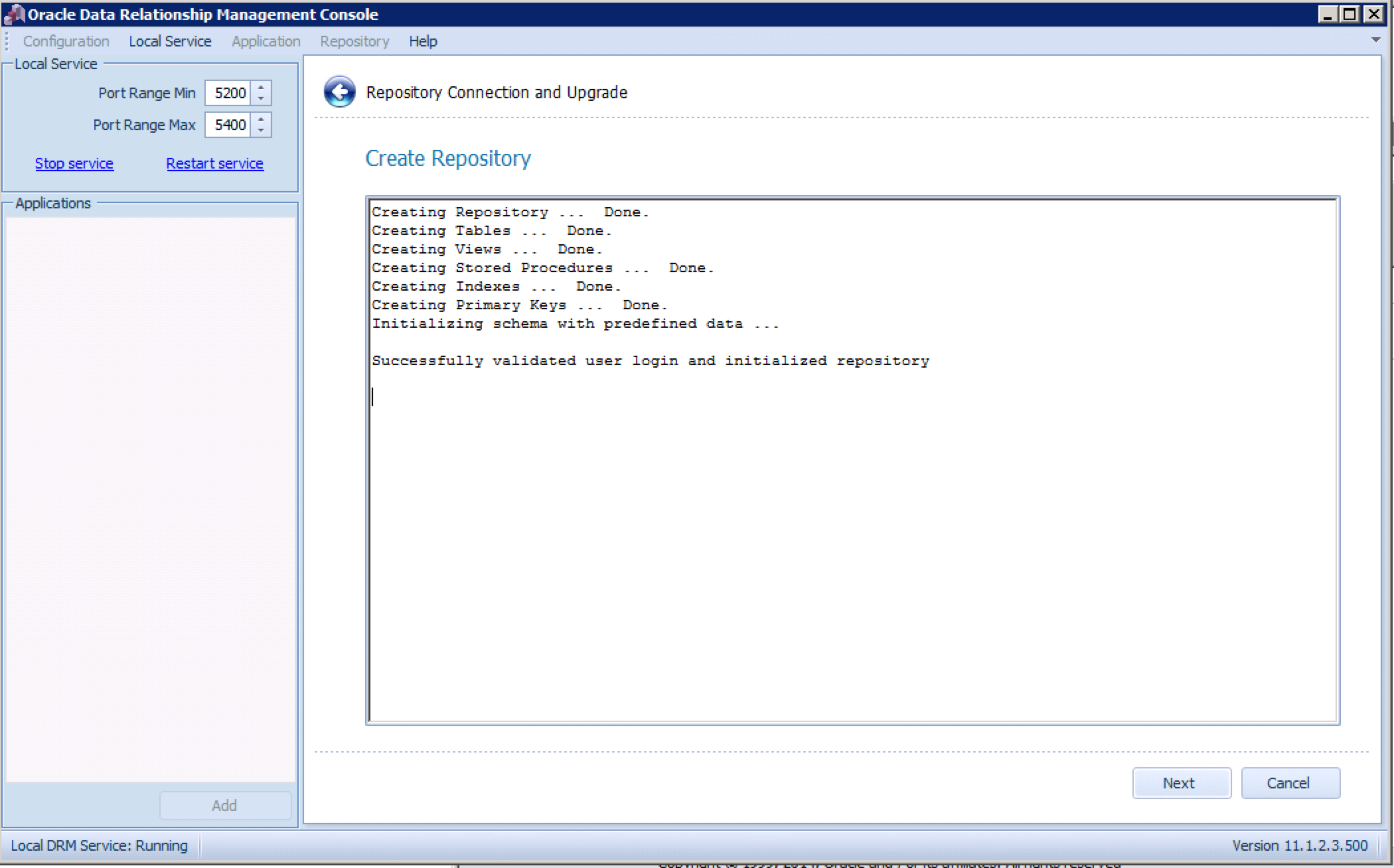Image resolution: width=1394 pixels, height=868 pixels.
Task: Open the menu bar overflow arrow
Action: tap(1375, 40)
